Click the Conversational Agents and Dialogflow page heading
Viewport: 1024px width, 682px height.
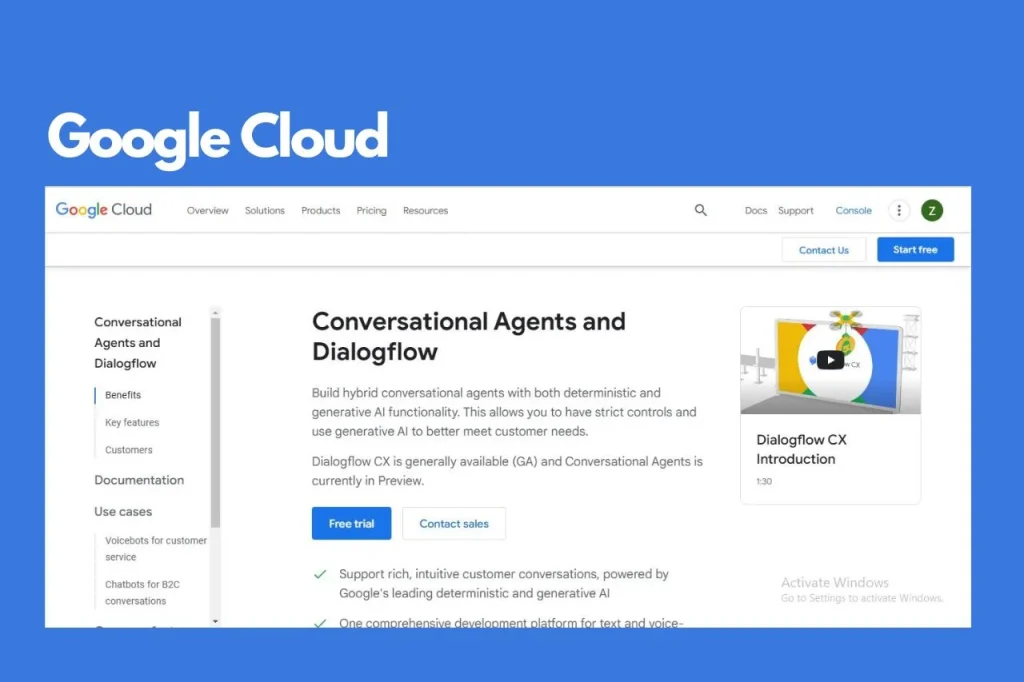point(468,336)
